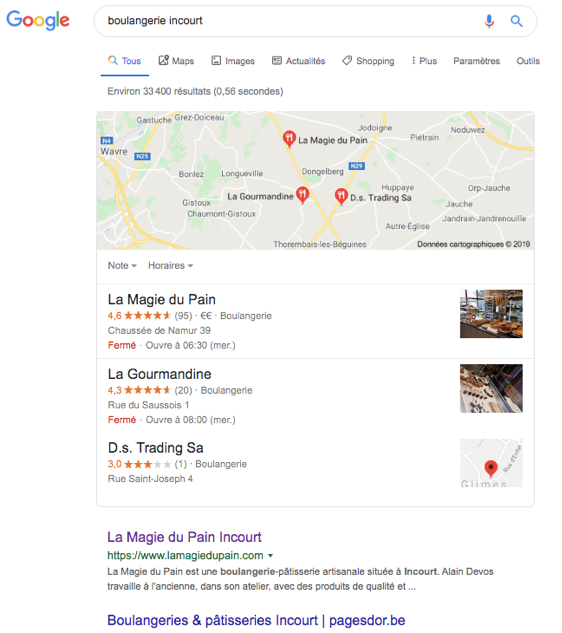Image resolution: width=562 pixels, height=633 pixels.
Task: Open lamagiedupain.com URL dropdown arrow
Action: tap(271, 556)
